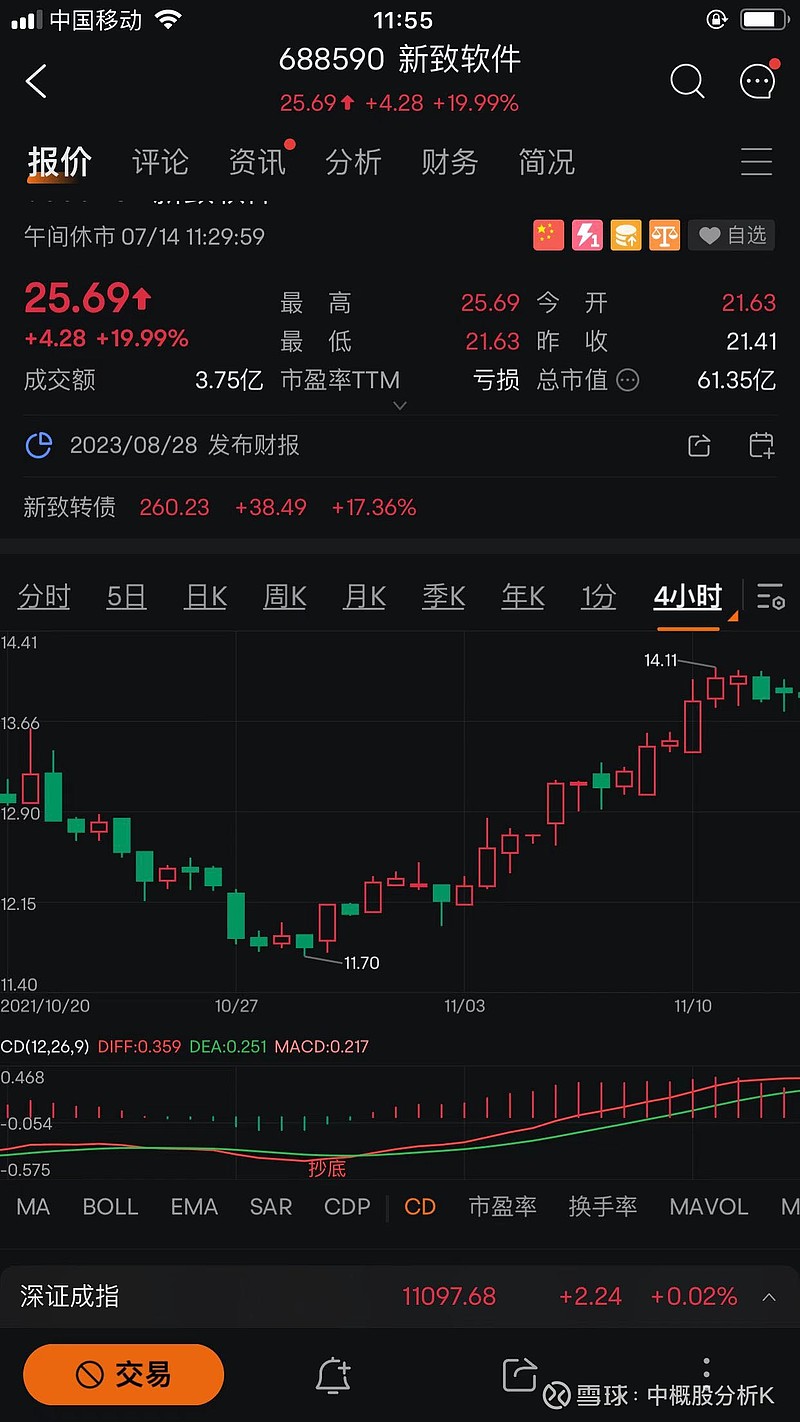Tap the stock title 688590 新致软件
800x1422 pixels.
point(400,60)
